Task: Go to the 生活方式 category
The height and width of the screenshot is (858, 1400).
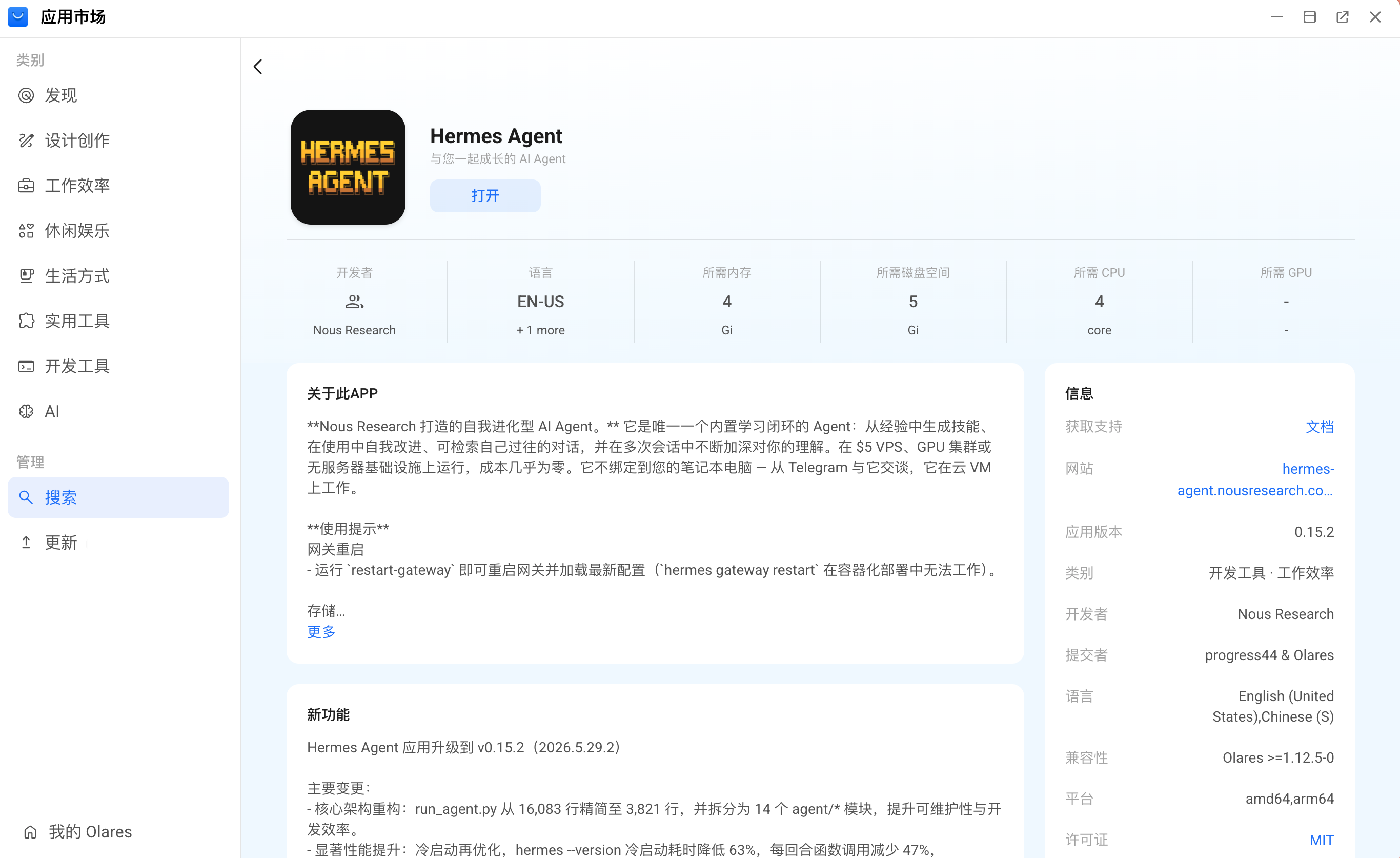Action: coord(118,276)
